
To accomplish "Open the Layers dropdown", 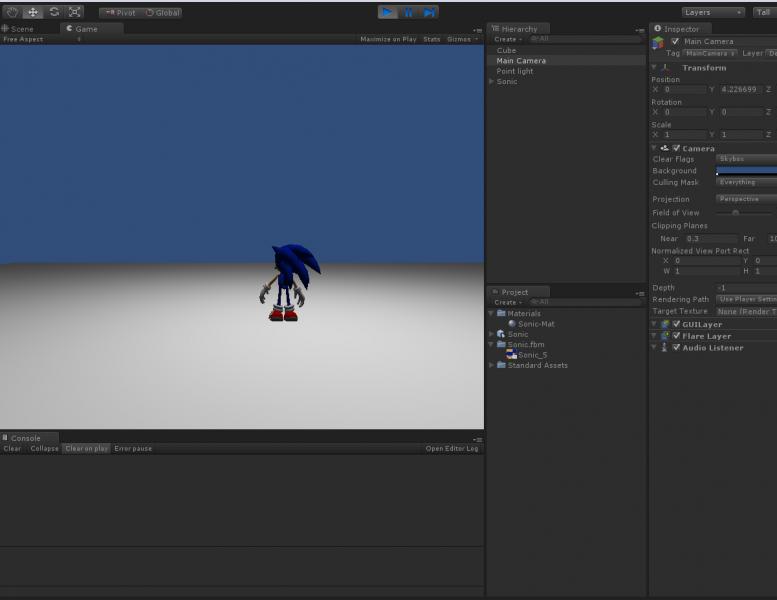I will [x=713, y=12].
